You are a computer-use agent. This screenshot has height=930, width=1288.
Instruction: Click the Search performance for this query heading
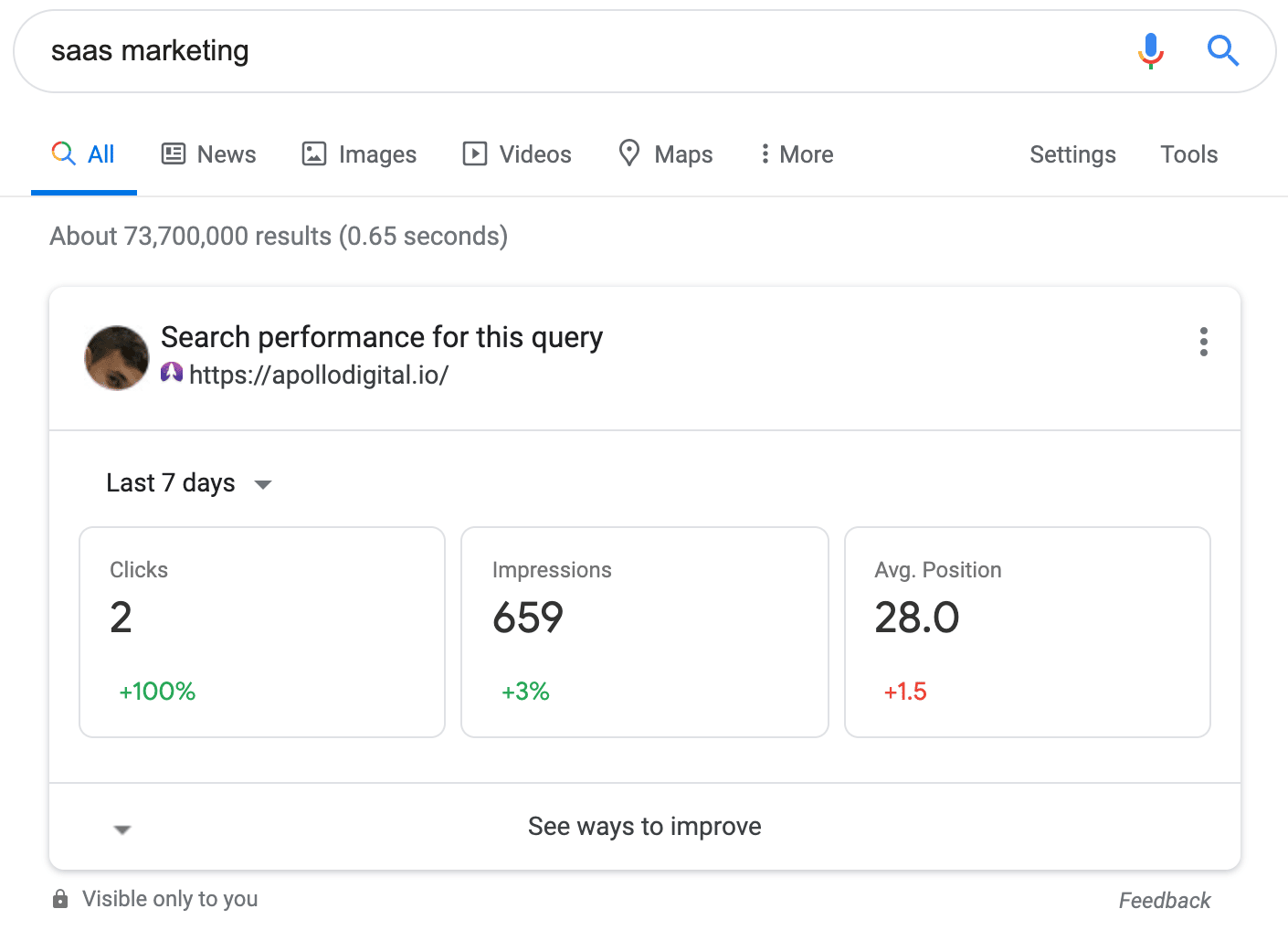[382, 337]
